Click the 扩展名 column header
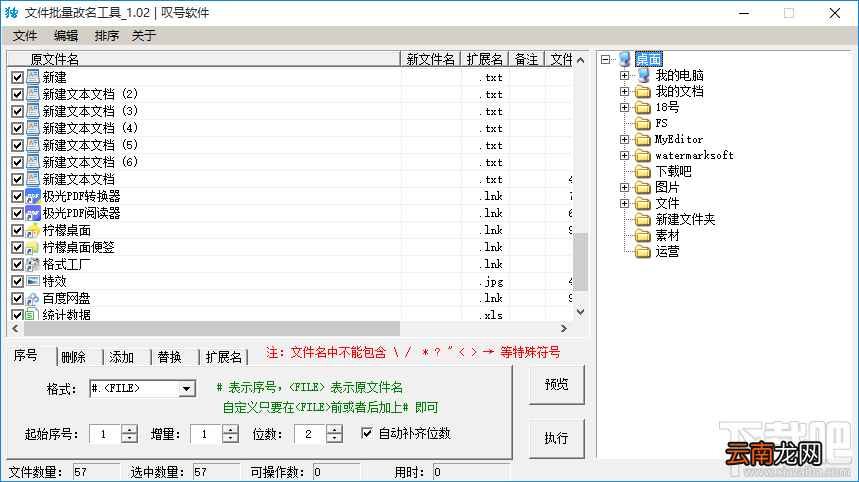Image resolution: width=859 pixels, height=482 pixels. pos(484,59)
